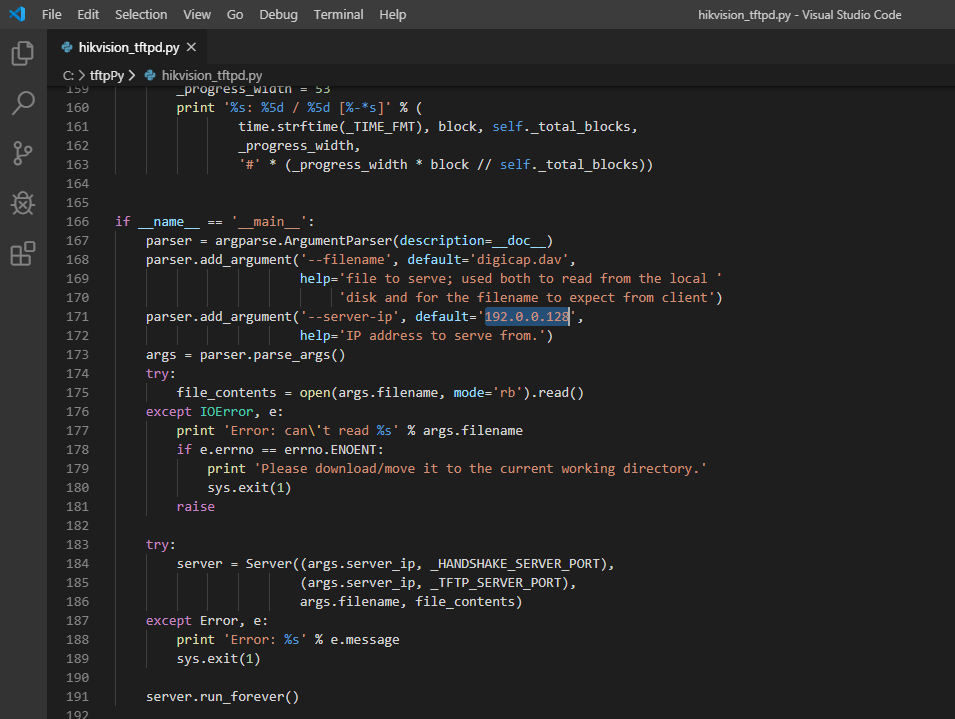Open the Help menu
Viewport: 955px width, 719px height.
(x=393, y=15)
